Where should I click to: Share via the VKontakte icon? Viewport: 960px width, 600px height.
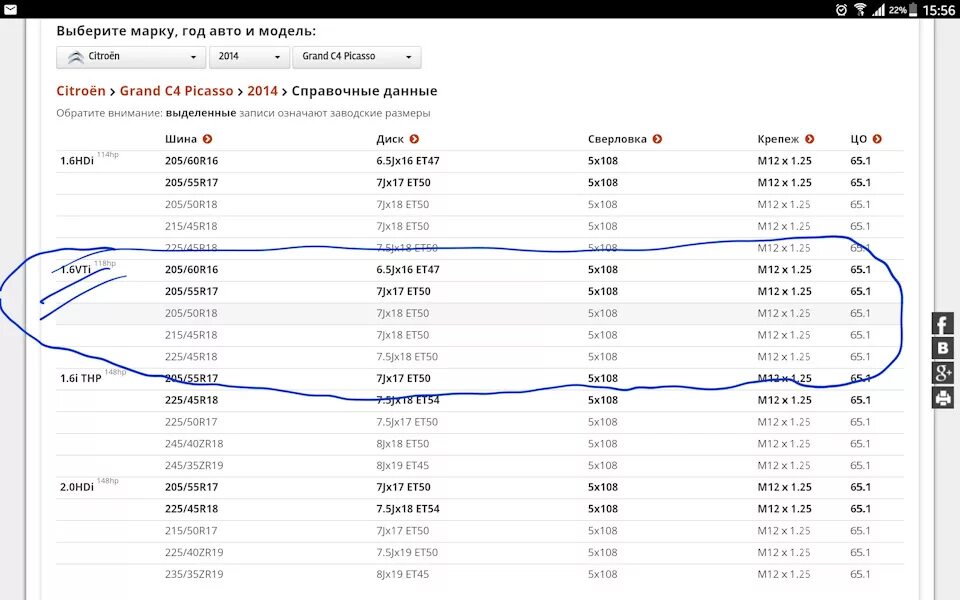tap(943, 348)
